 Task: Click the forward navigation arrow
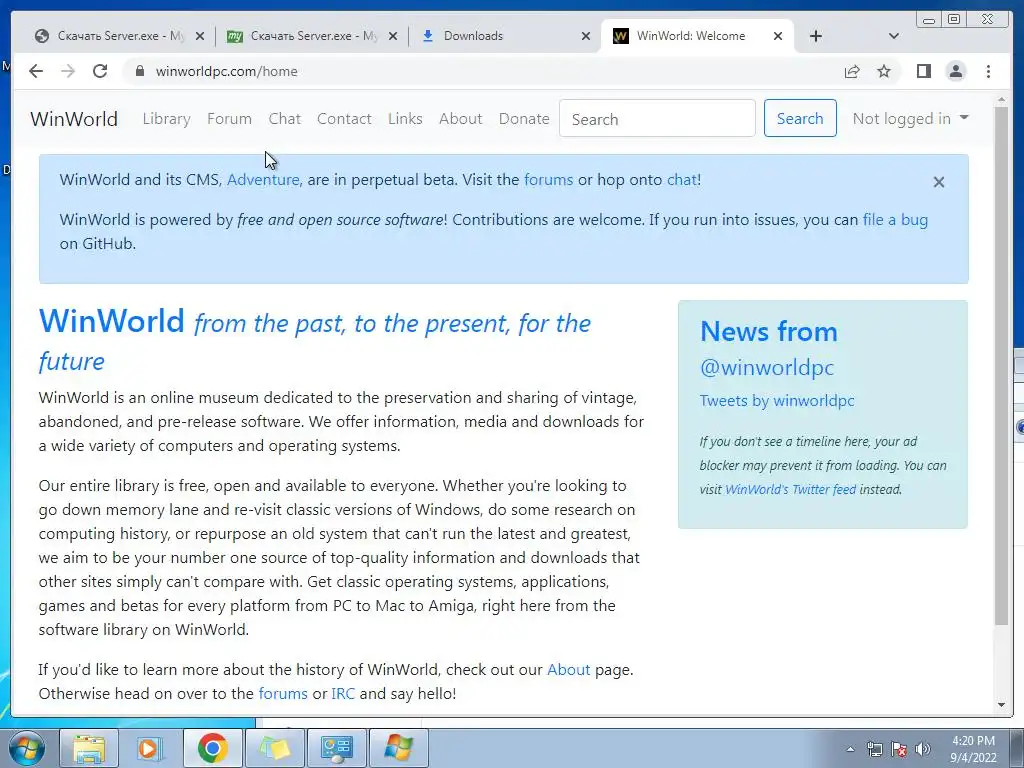(x=68, y=71)
